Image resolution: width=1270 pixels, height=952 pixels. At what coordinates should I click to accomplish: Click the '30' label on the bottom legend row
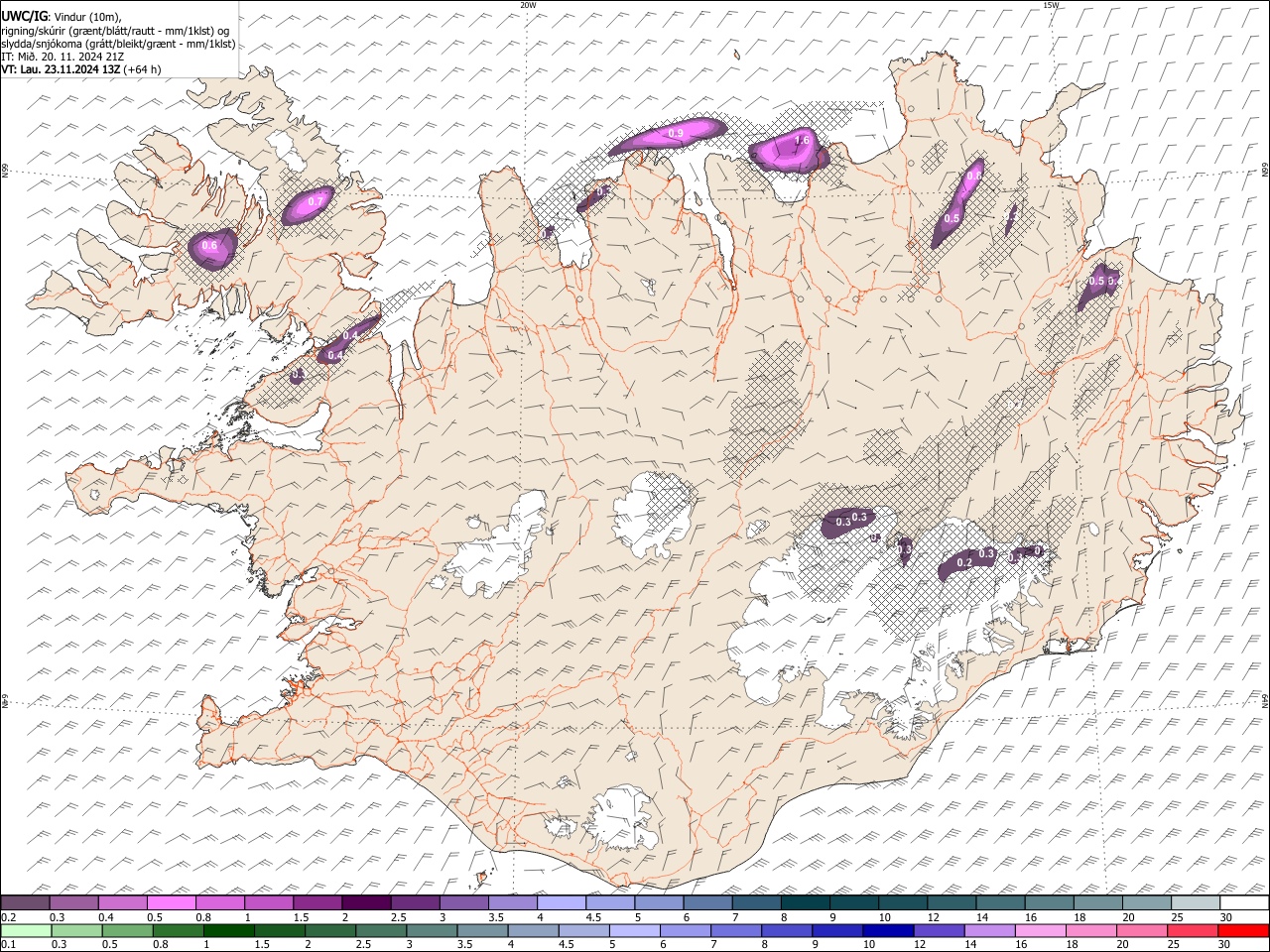(1222, 944)
